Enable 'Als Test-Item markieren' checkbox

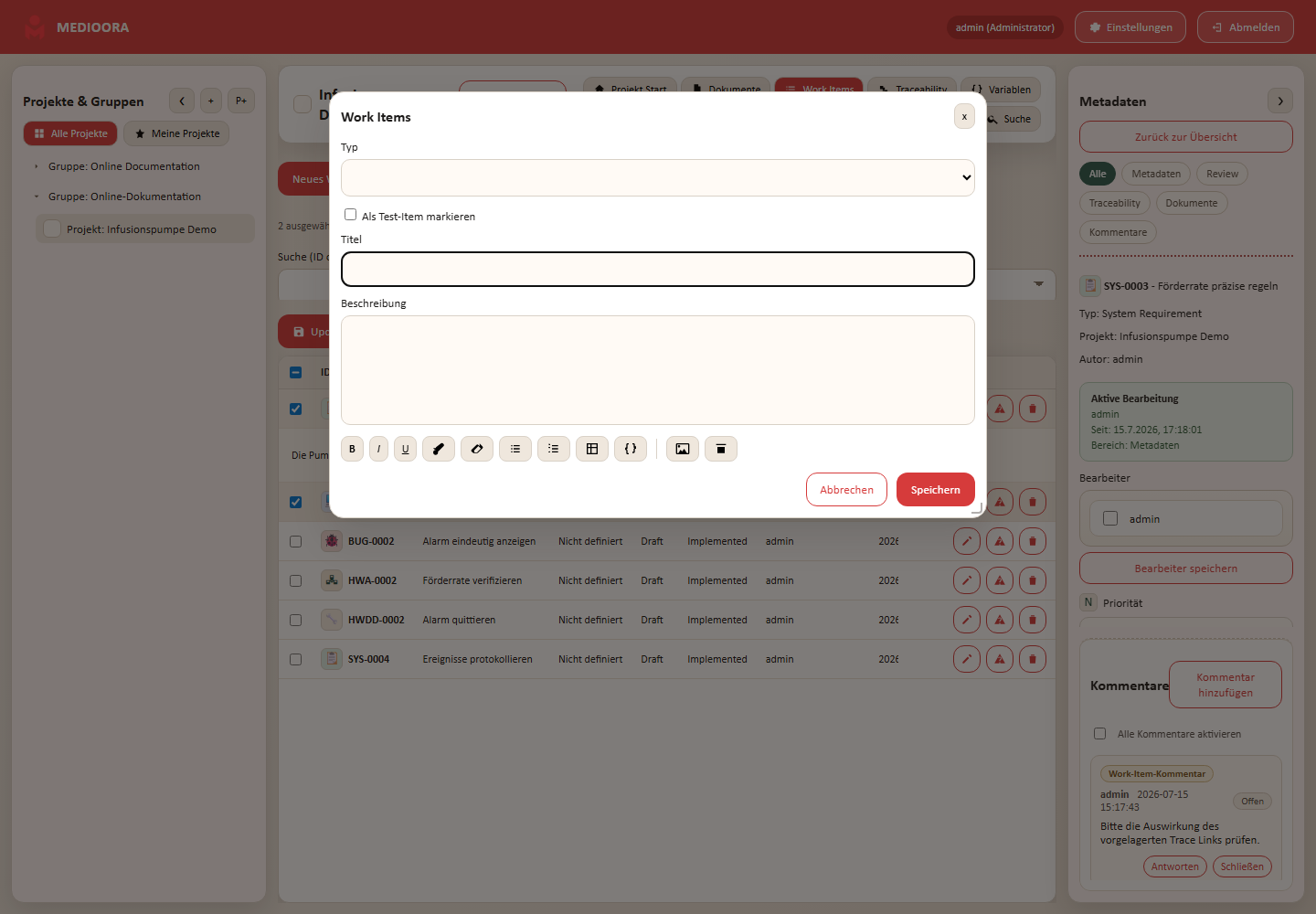click(x=350, y=215)
